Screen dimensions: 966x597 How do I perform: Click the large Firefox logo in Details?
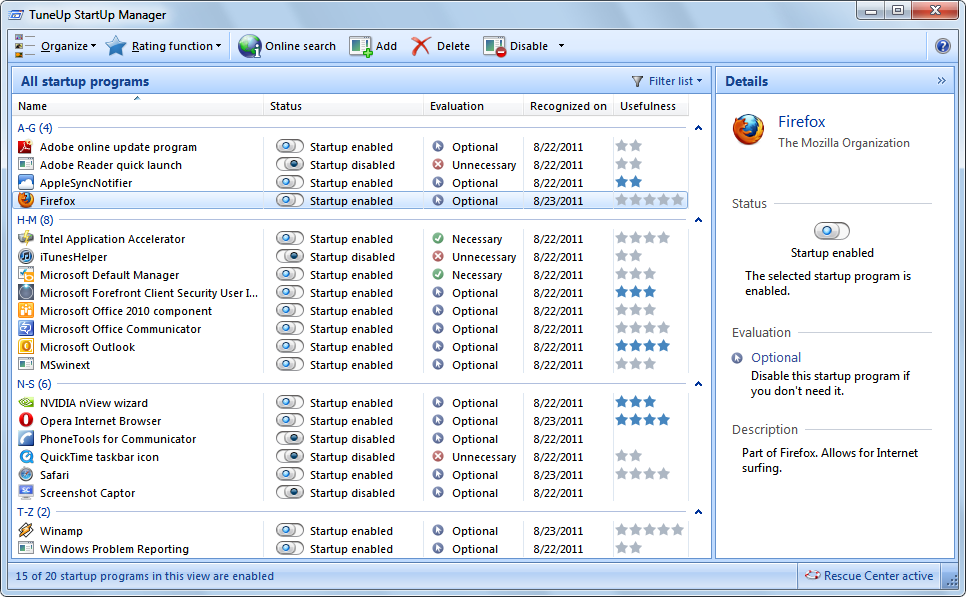pyautogui.click(x=749, y=130)
